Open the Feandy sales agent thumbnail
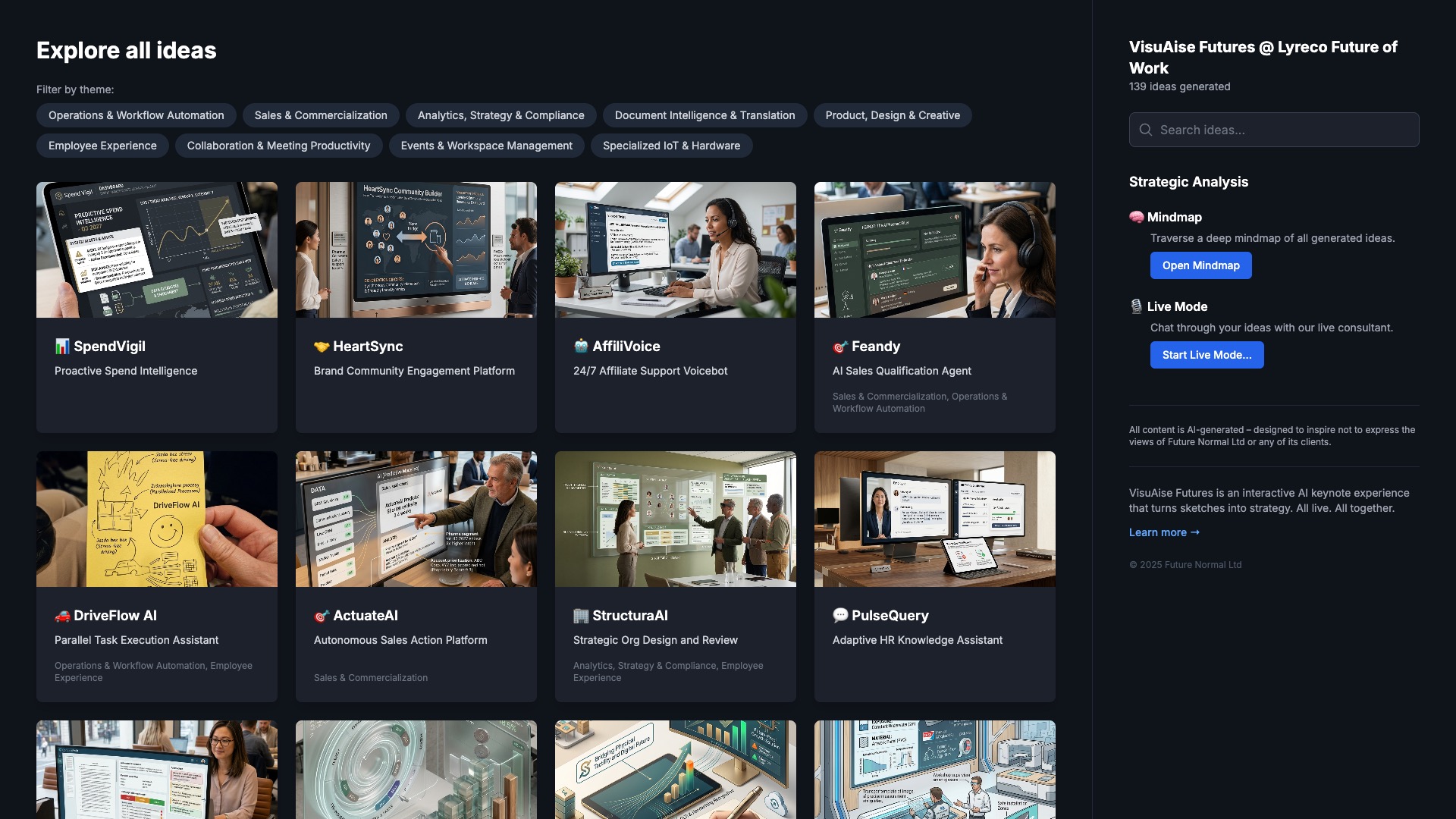This screenshot has height=819, width=1456. [935, 249]
